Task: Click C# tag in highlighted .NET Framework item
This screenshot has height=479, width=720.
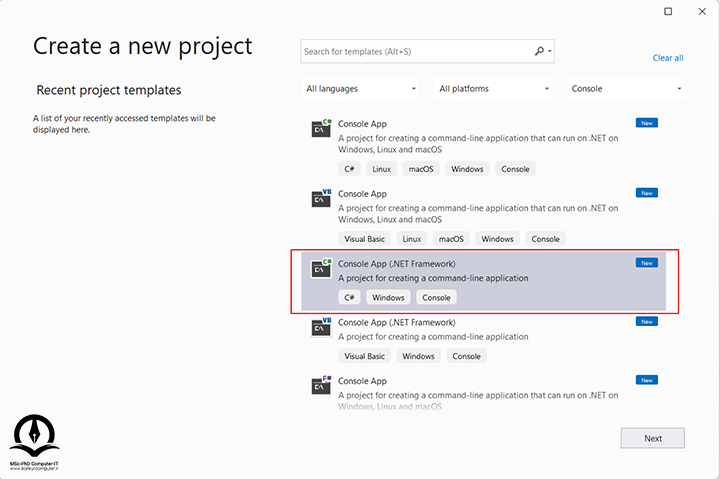Action: (x=349, y=298)
